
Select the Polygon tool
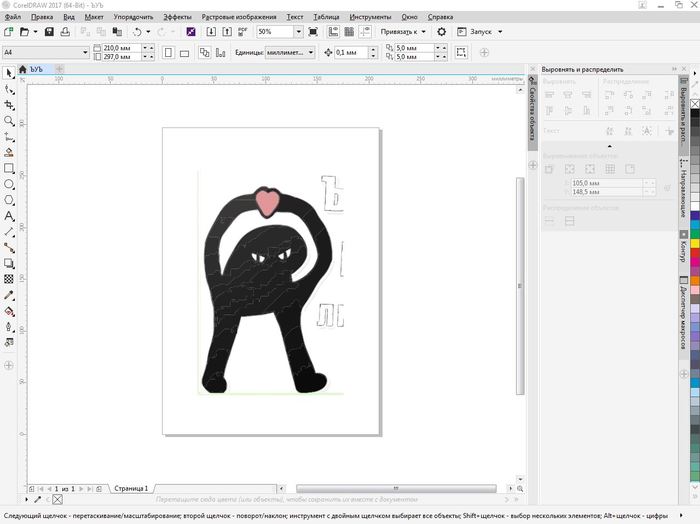[x=9, y=200]
